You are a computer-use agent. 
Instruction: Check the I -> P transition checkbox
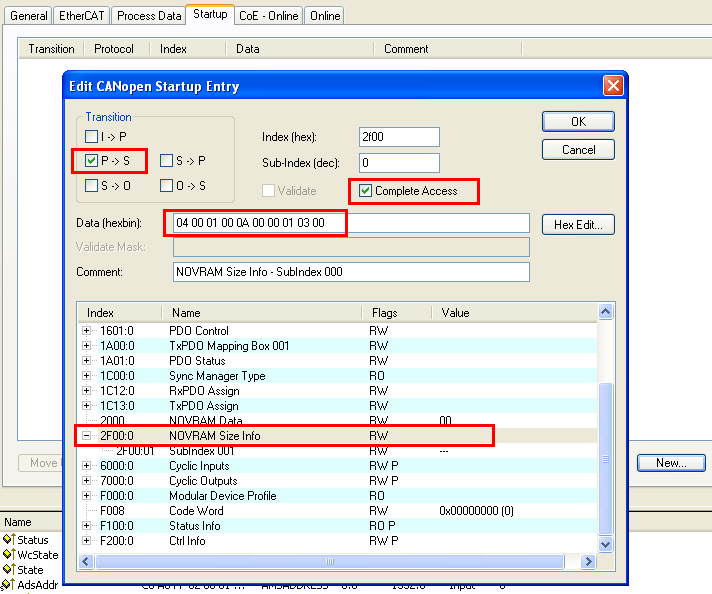pyautogui.click(x=91, y=136)
